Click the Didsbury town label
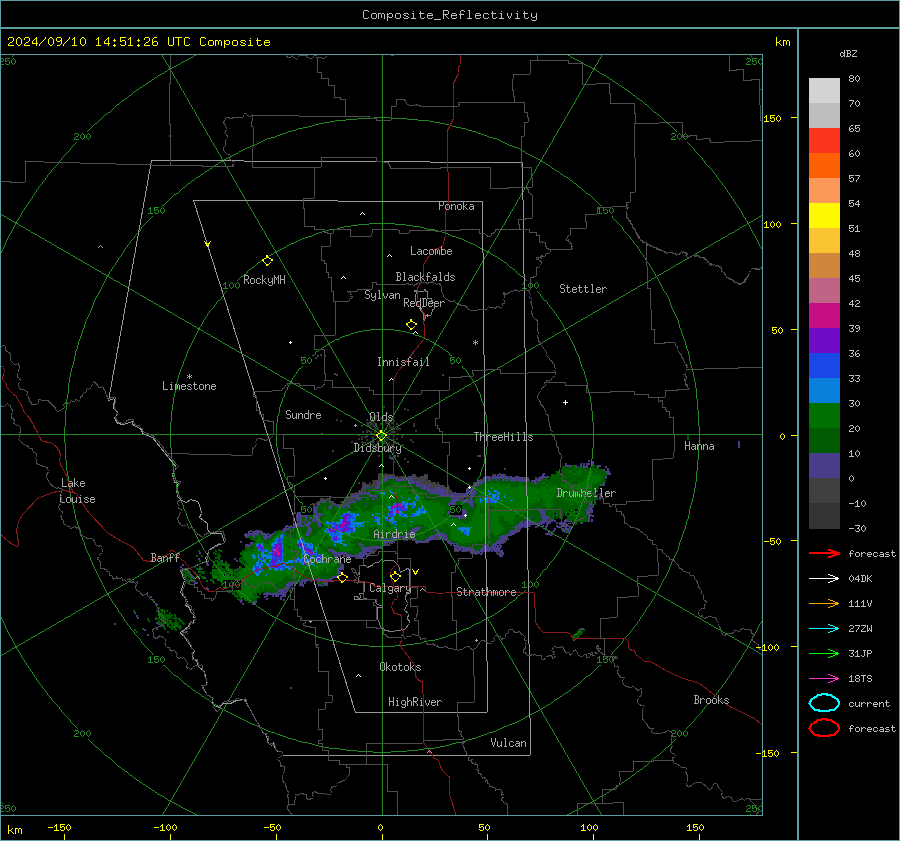 tap(378, 448)
